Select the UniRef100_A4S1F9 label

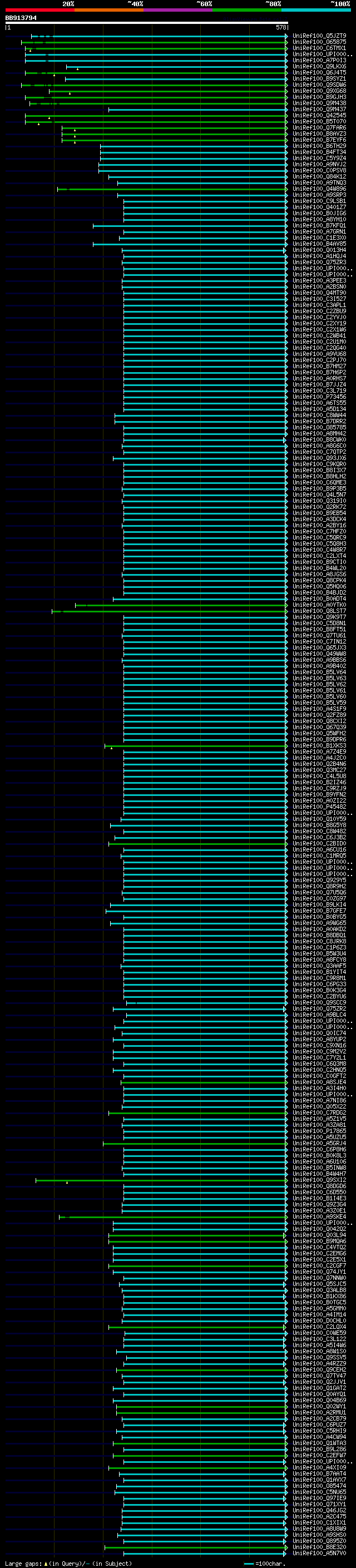pyautogui.click(x=319, y=709)
